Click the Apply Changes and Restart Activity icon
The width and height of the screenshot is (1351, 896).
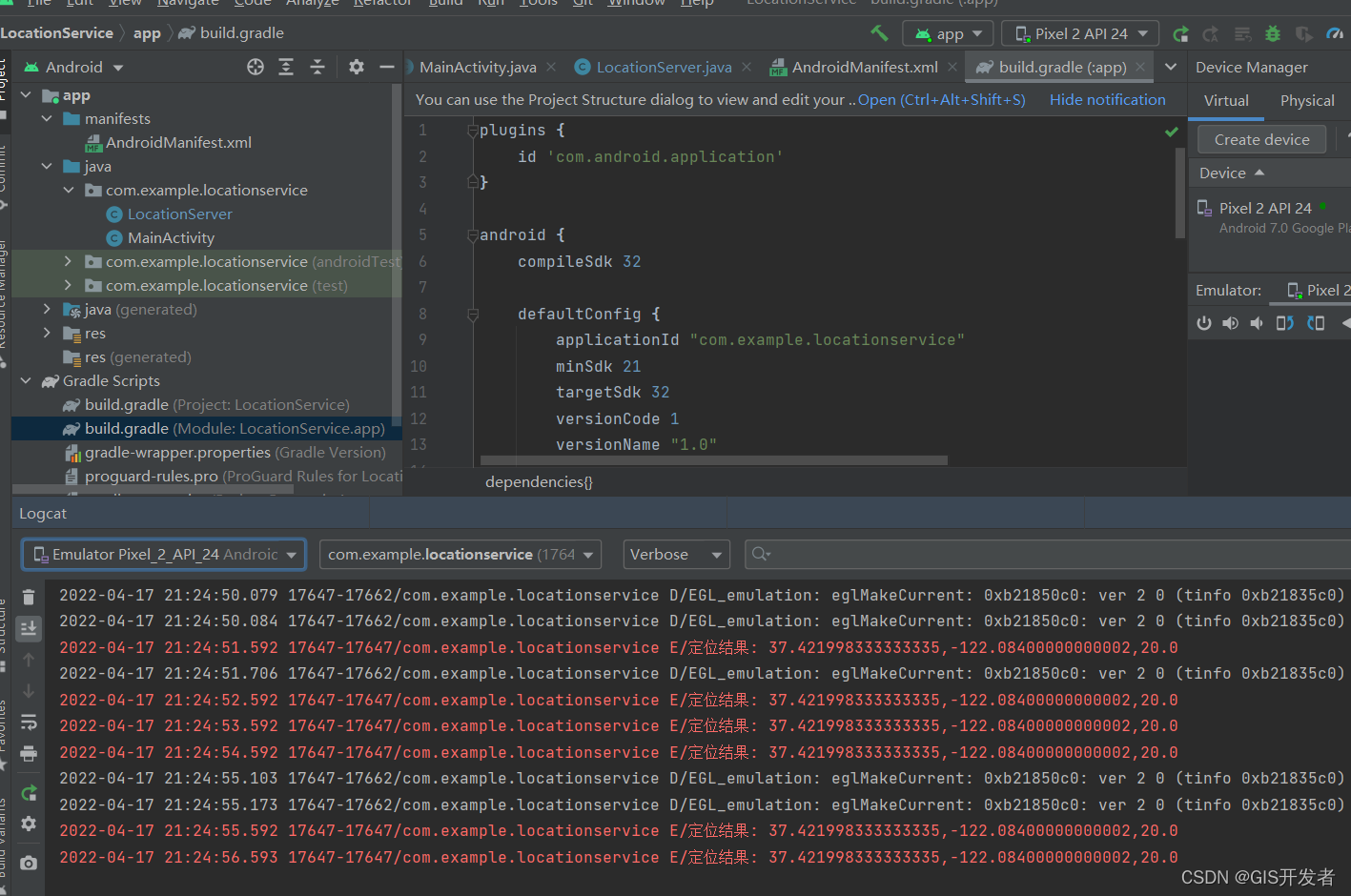click(x=1211, y=33)
